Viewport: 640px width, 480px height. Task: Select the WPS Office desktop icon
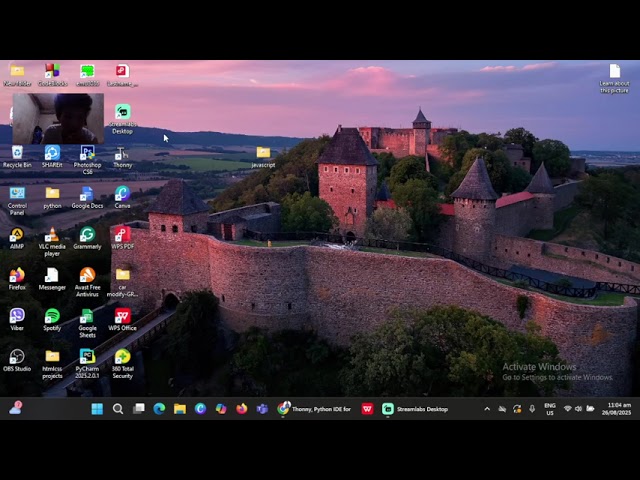[122, 320]
